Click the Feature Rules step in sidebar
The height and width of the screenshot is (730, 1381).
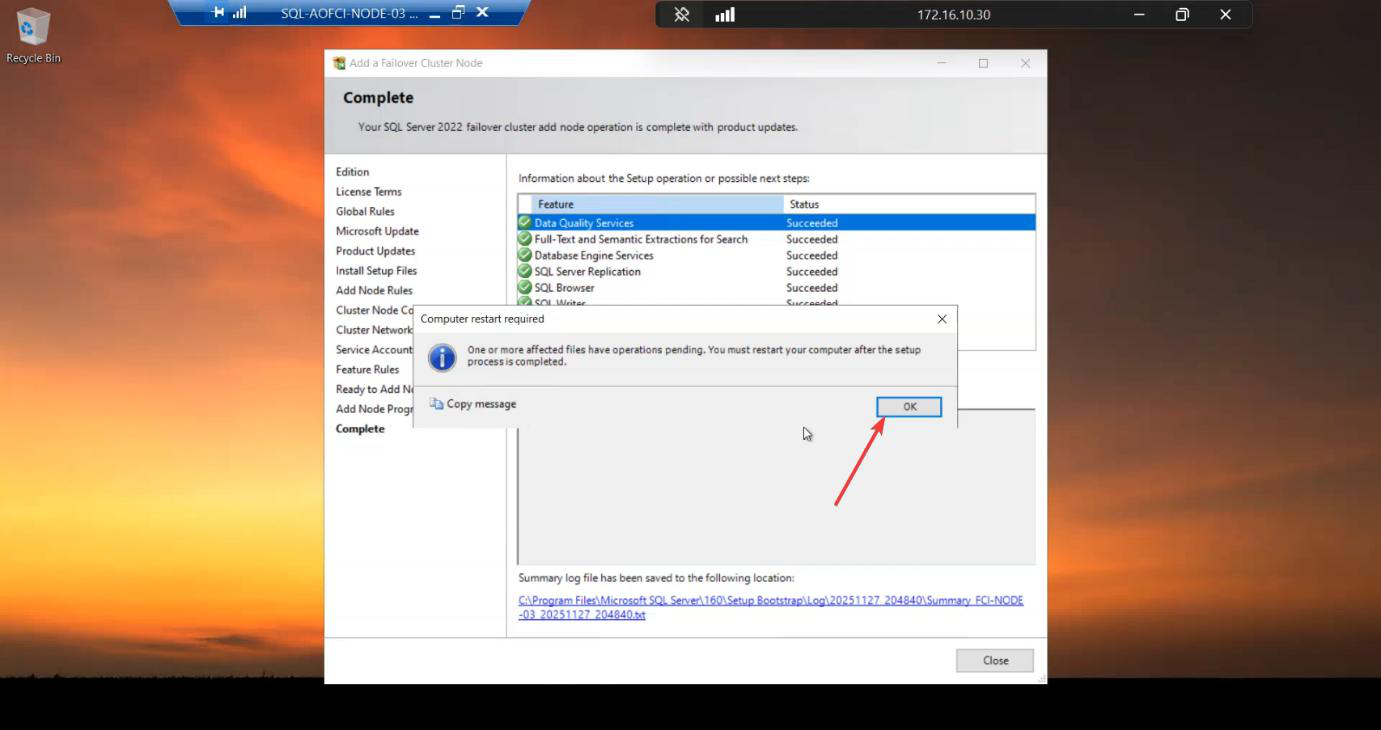pyautogui.click(x=367, y=369)
